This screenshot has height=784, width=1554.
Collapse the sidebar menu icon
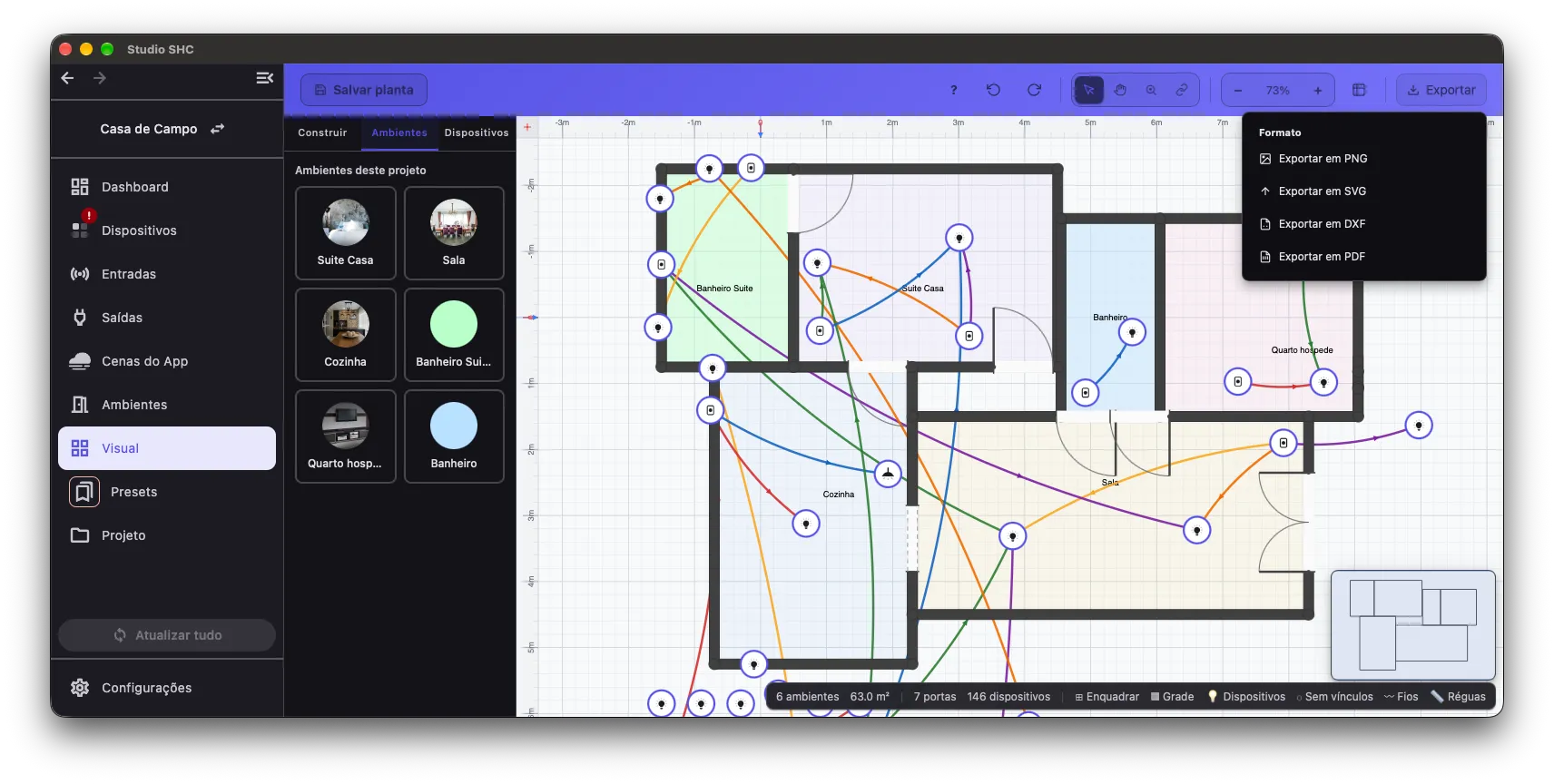264,78
